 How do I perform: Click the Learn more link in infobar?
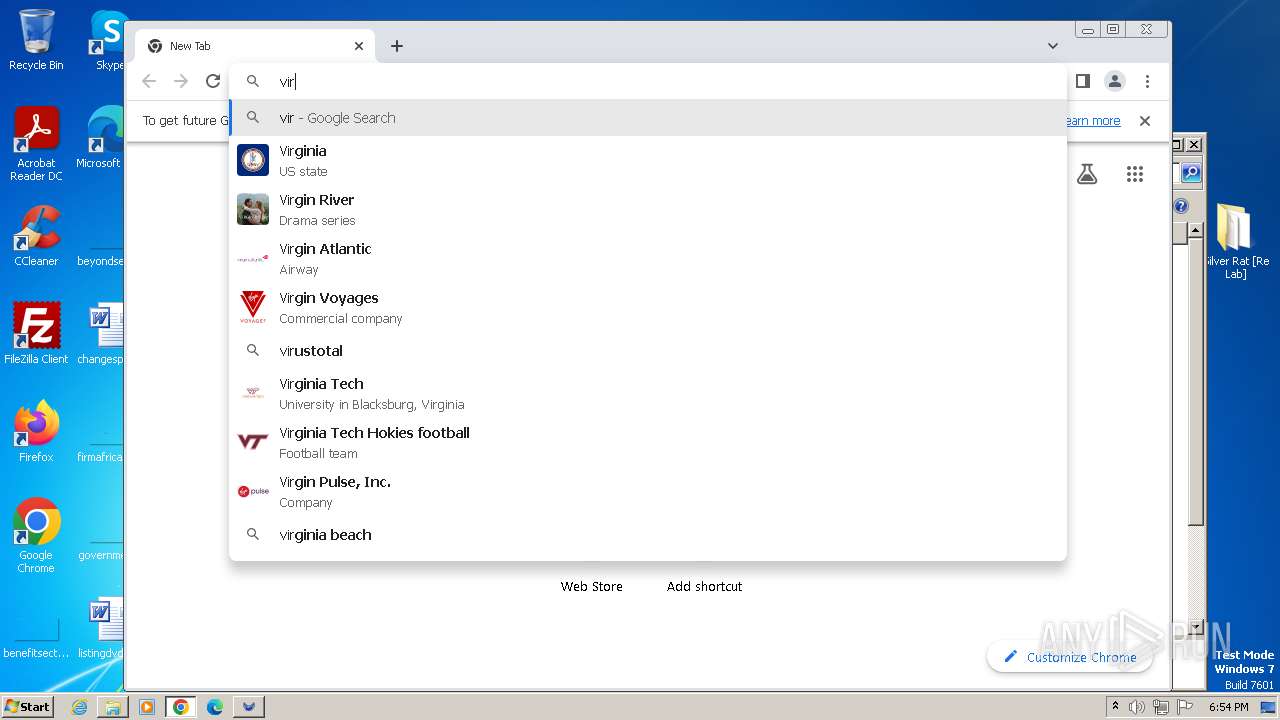(x=1092, y=120)
